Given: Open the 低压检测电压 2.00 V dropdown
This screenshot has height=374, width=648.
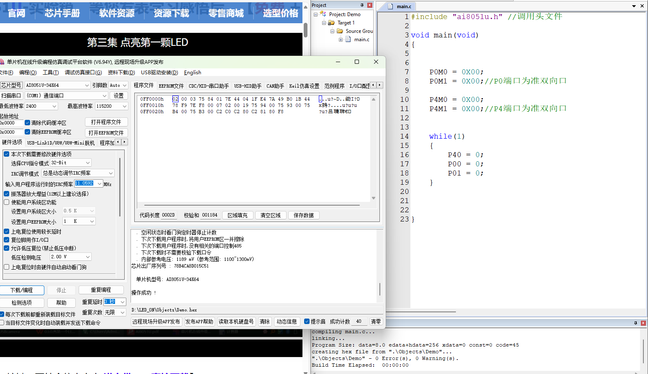Looking at the screenshot, I should pos(88,257).
